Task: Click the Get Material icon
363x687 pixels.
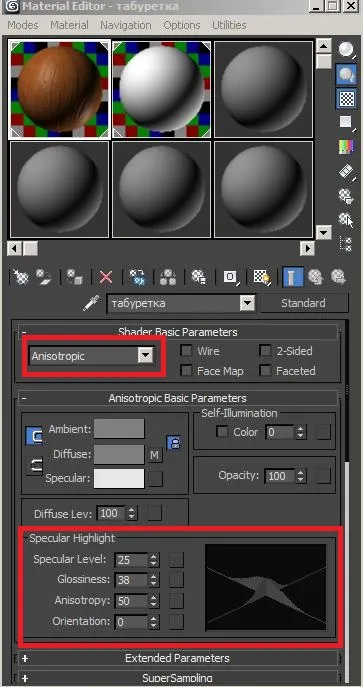Action: point(20,277)
